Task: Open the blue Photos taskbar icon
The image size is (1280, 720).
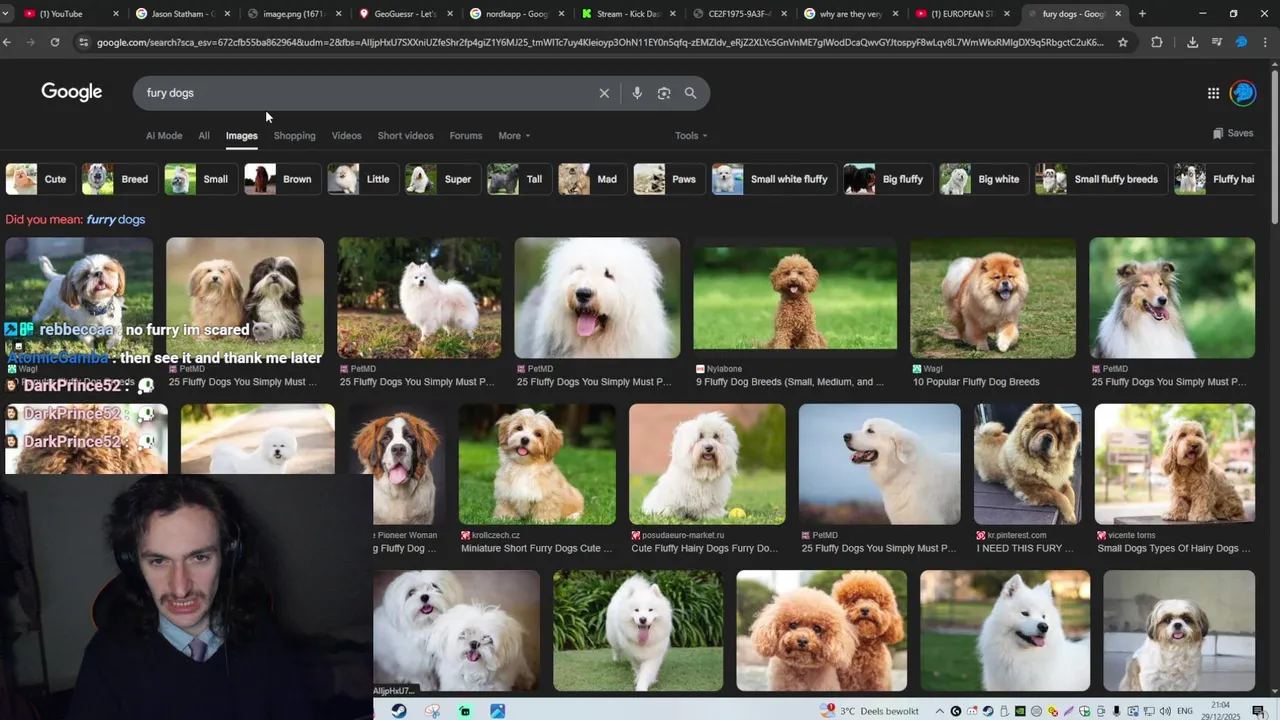Action: click(x=498, y=711)
